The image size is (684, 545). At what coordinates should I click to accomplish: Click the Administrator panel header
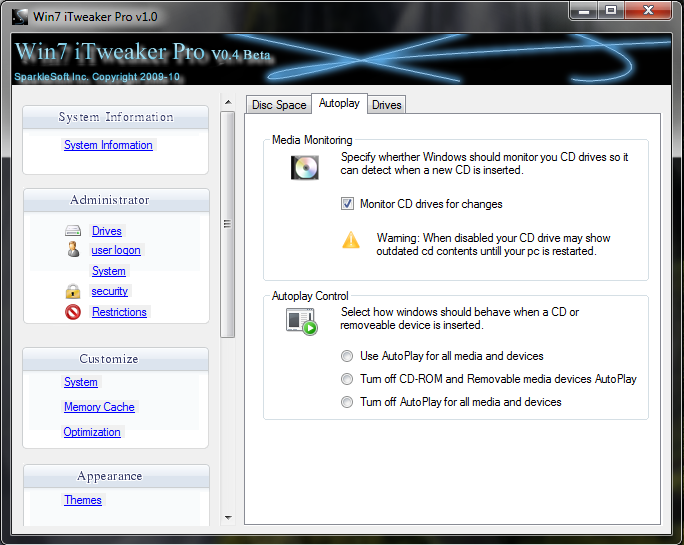click(116, 200)
